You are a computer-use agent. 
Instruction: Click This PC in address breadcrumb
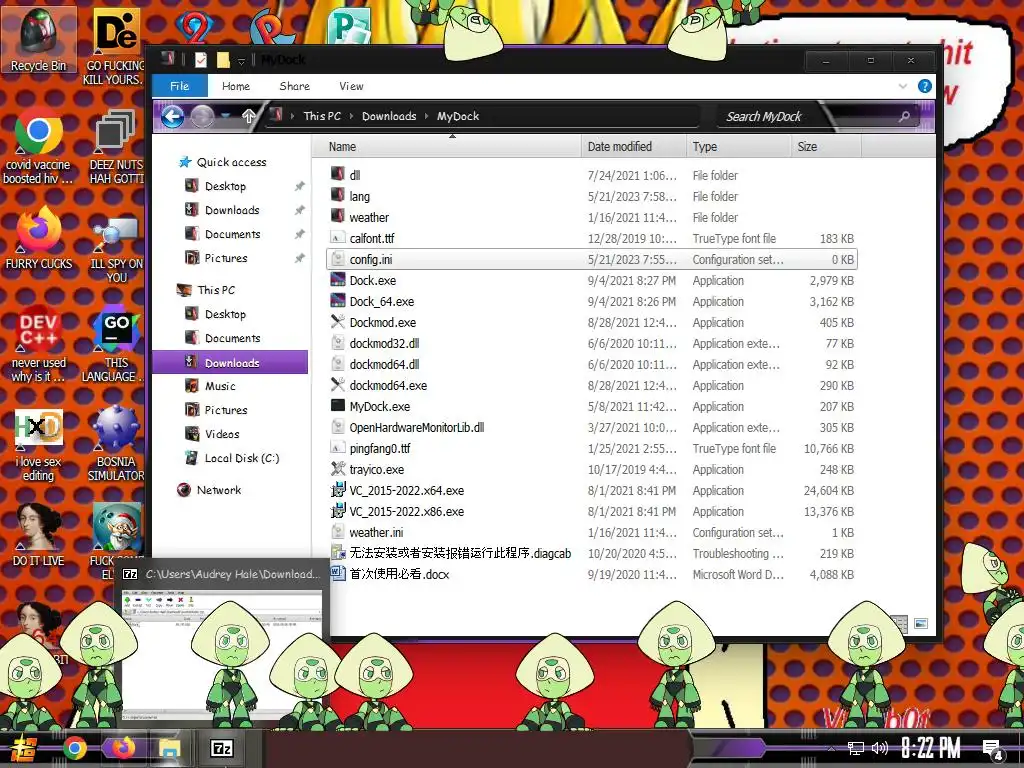pos(322,116)
